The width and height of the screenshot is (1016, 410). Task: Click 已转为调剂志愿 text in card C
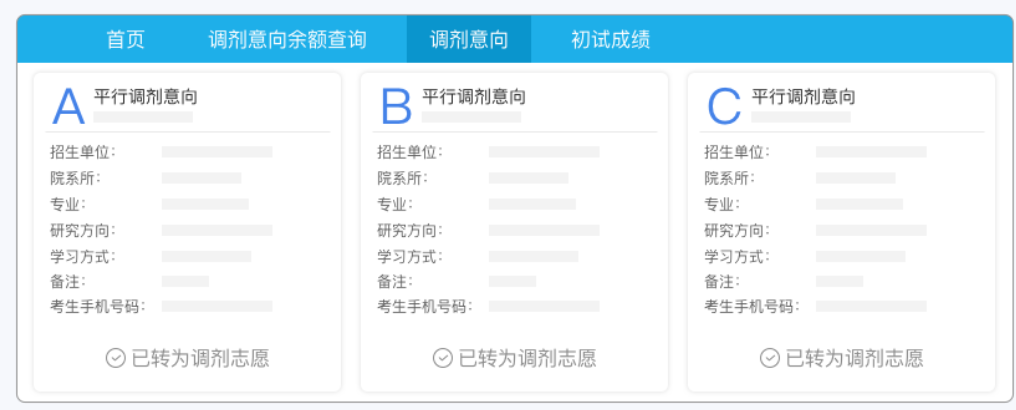854,358
